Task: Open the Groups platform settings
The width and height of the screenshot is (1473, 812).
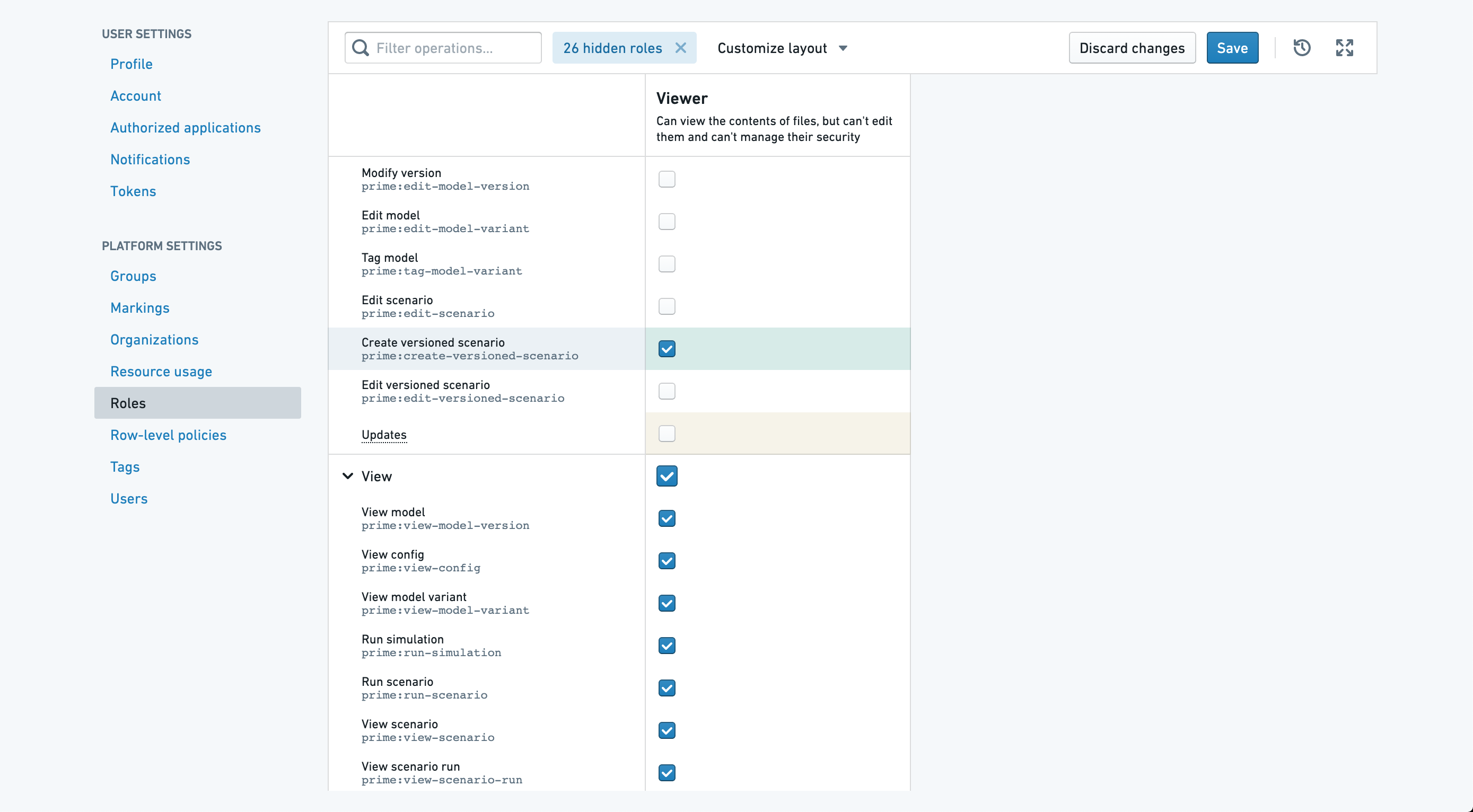Action: click(133, 276)
